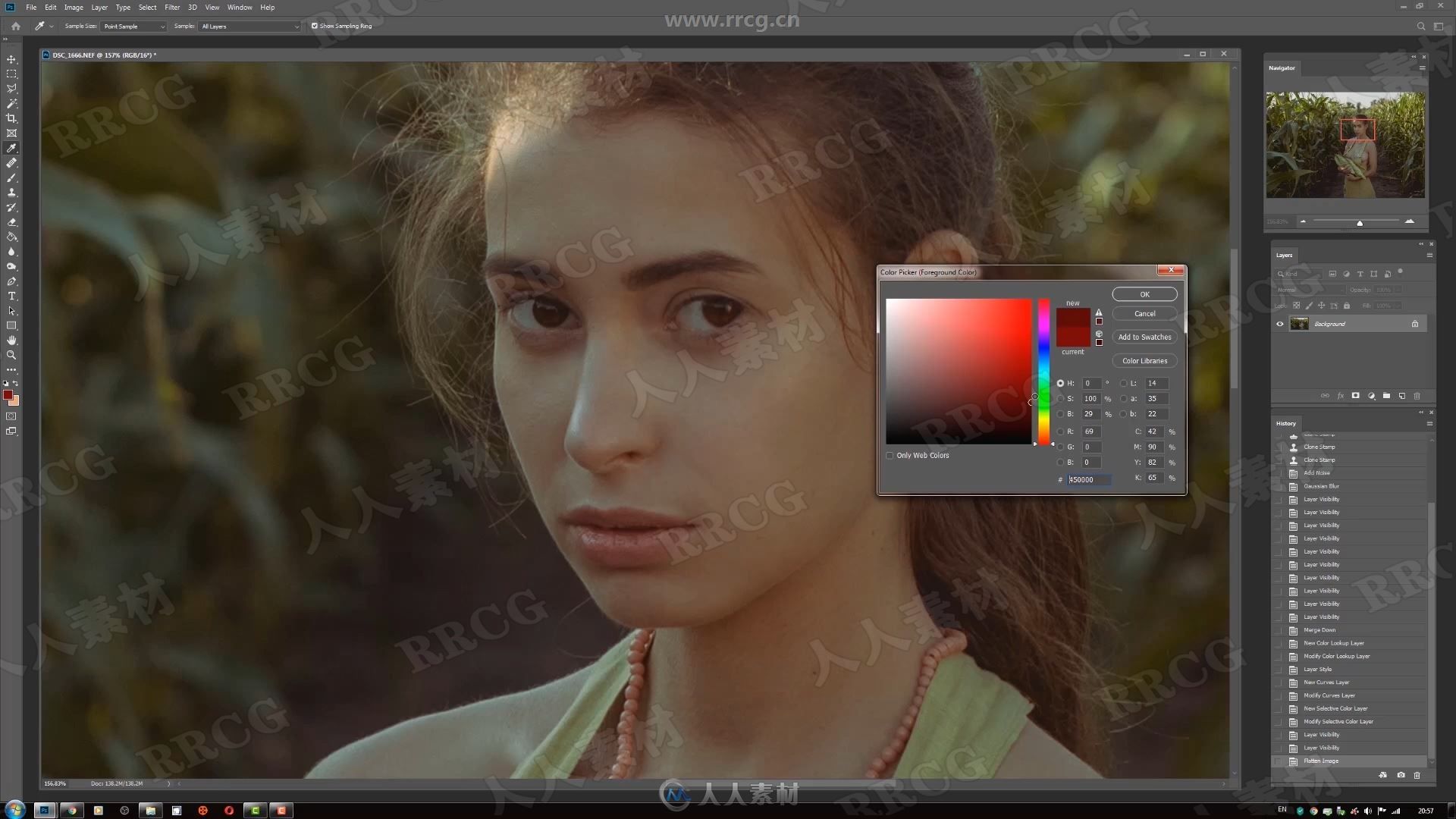Select the Brush tool
Screen dimensions: 1456x819
pos(11,177)
